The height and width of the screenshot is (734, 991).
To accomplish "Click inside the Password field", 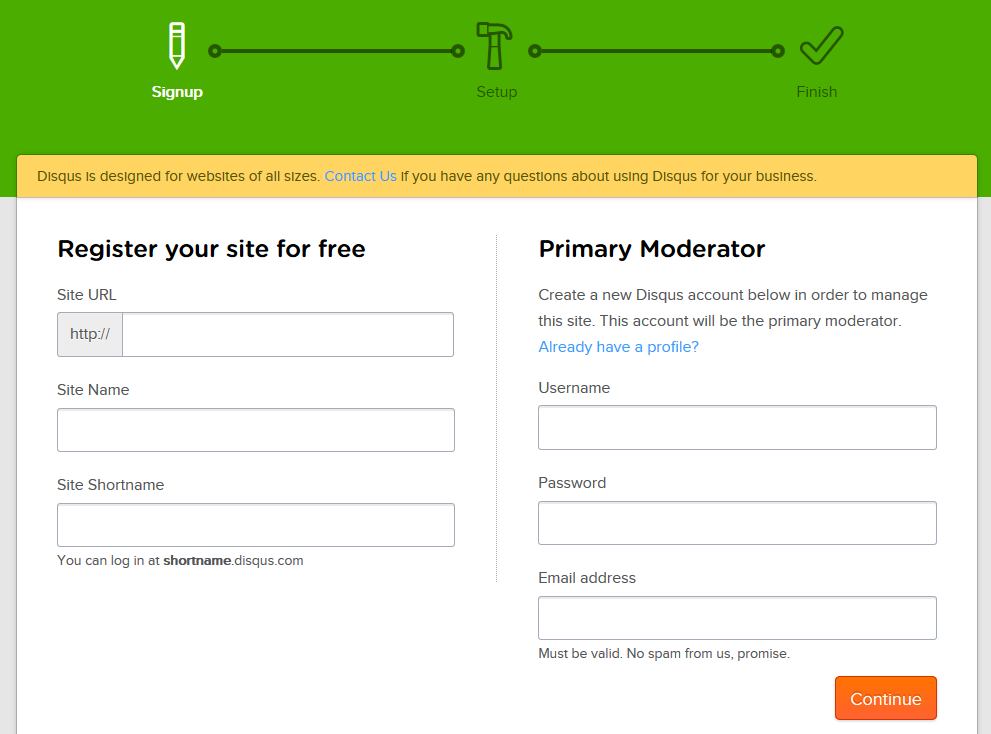I will tap(737, 523).
